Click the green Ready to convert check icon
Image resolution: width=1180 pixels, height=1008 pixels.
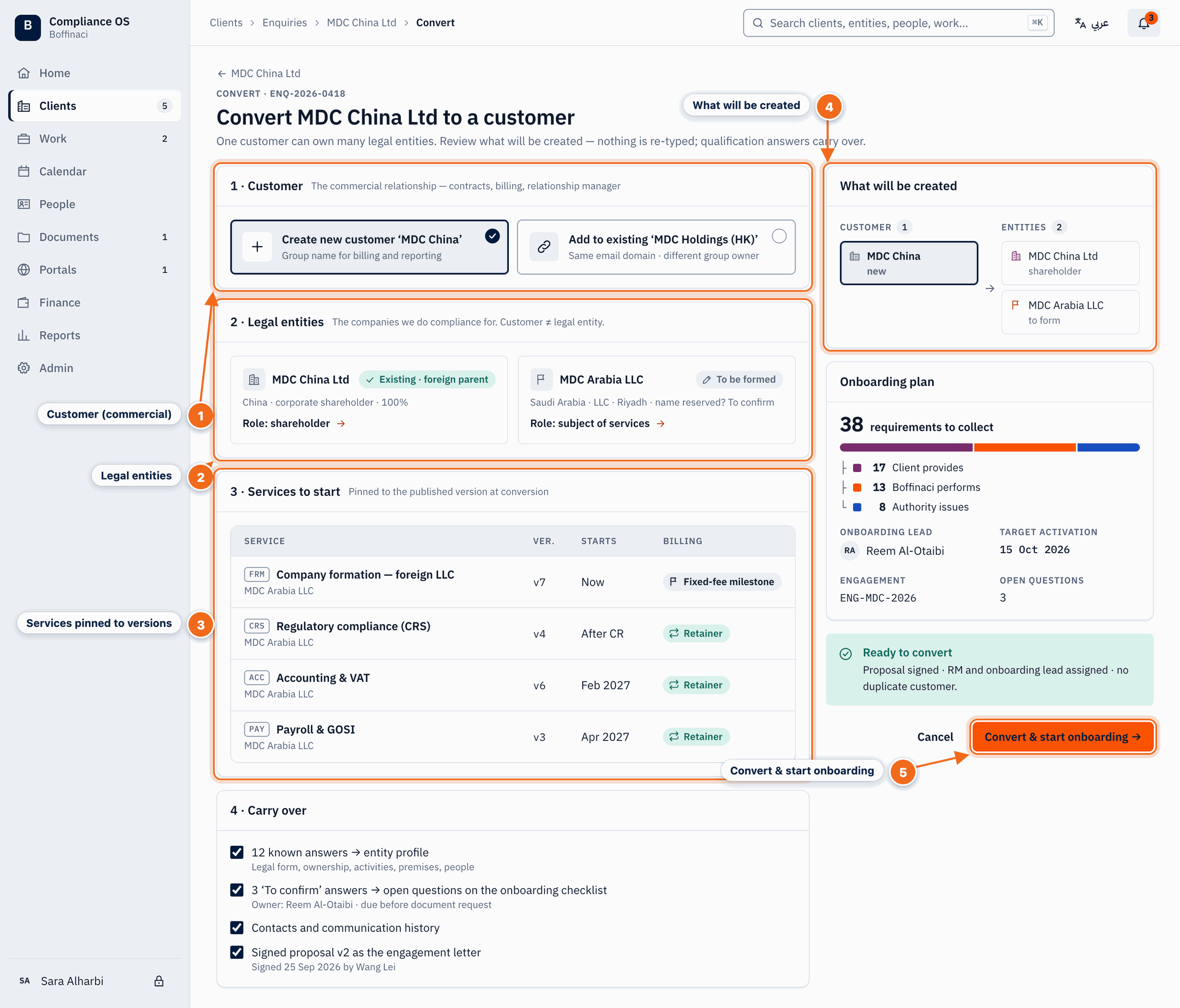(x=846, y=654)
